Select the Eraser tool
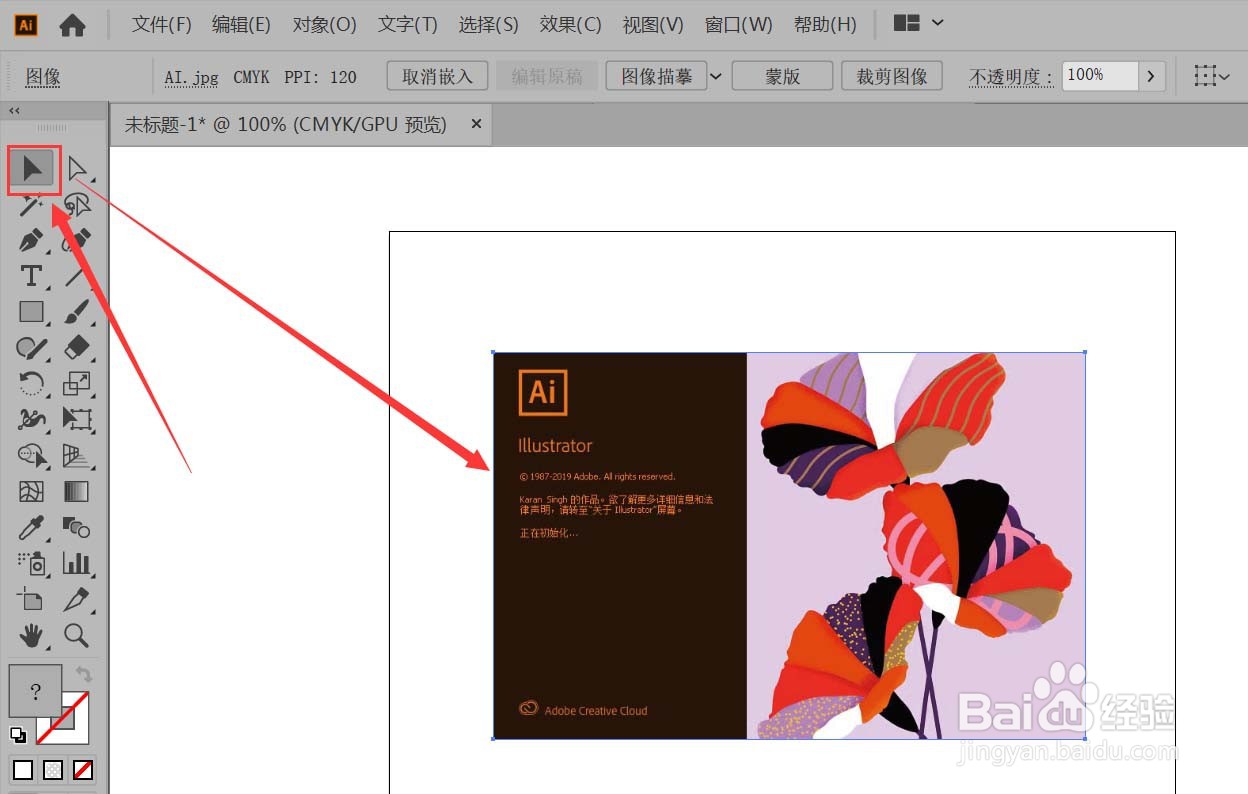Screen dimensions: 1248x794 [78, 348]
